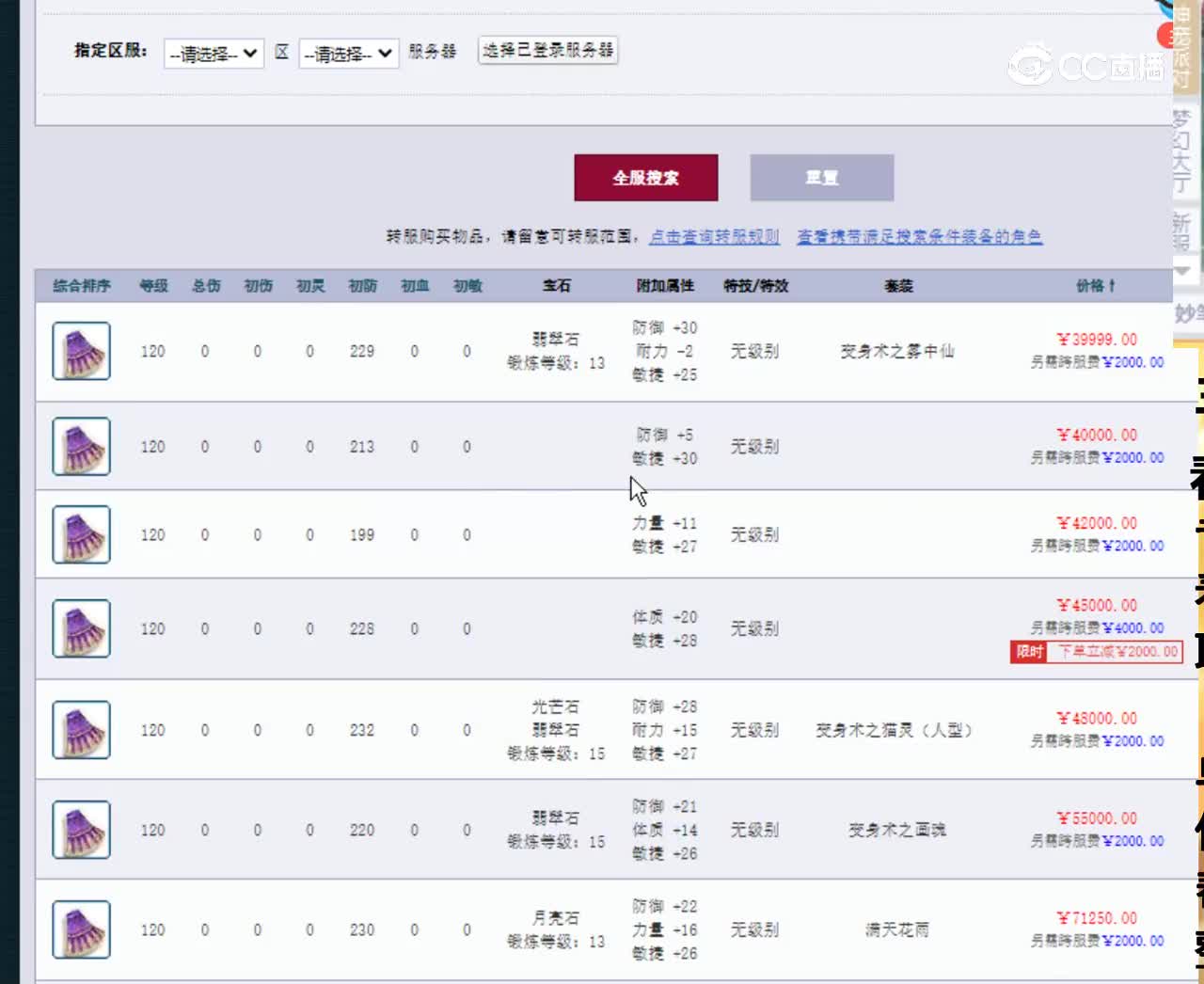
Task: Click 初防 value 199
Action: 362,535
